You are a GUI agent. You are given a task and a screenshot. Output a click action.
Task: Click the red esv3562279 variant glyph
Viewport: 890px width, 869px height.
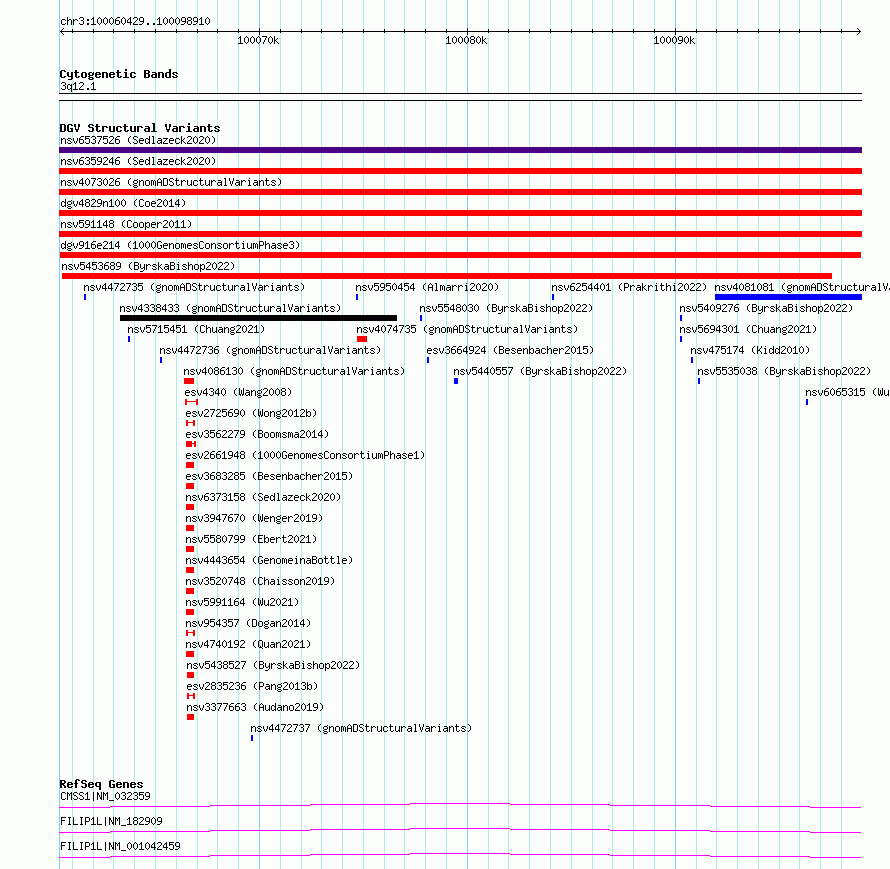pyautogui.click(x=191, y=444)
